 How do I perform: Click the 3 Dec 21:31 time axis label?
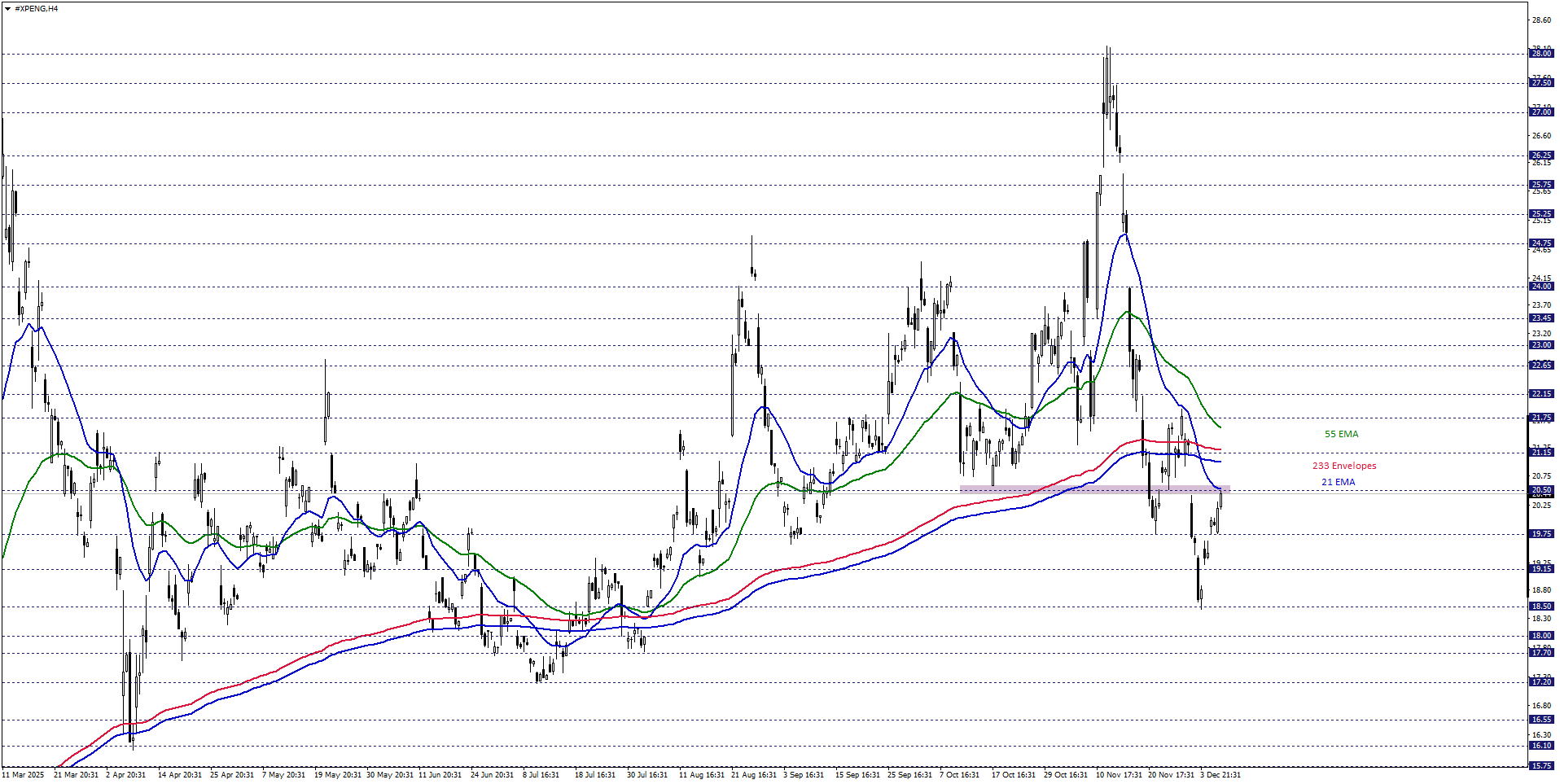tap(1220, 774)
